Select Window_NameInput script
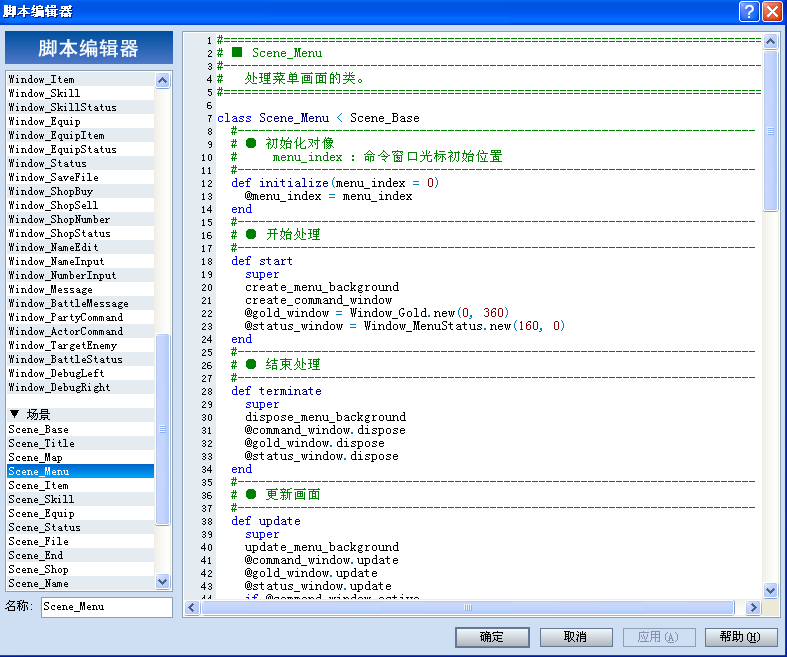Viewport: 787px width, 657px height. tap(80, 261)
